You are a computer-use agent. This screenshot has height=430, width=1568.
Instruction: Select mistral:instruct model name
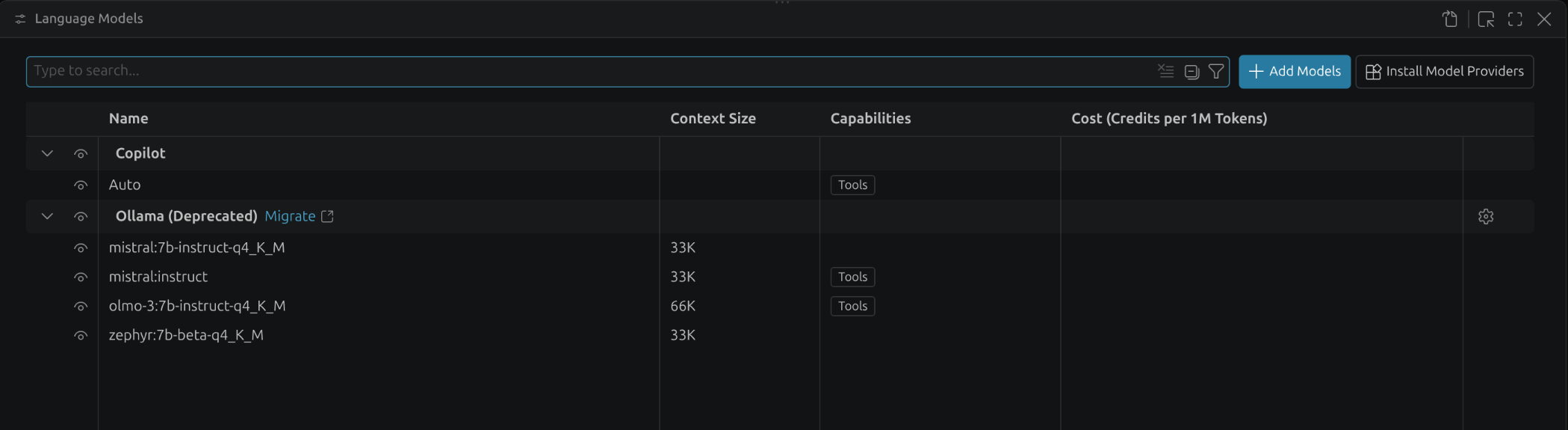(x=158, y=277)
